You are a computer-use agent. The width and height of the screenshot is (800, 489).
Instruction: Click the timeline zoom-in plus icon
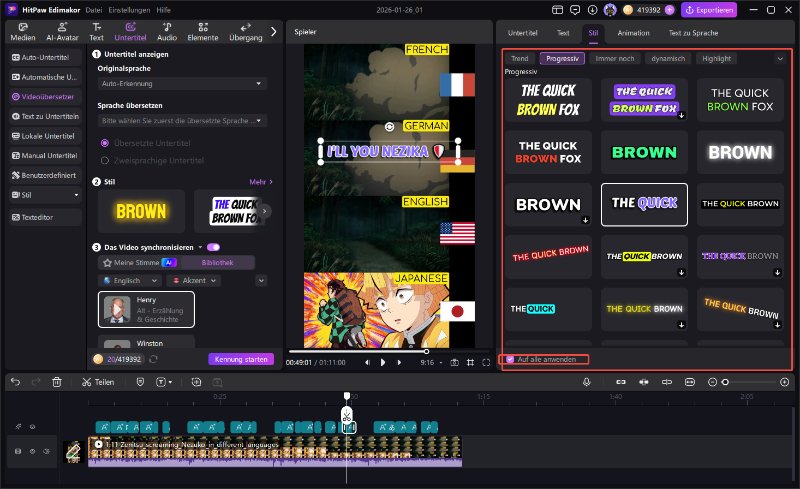pyautogui.click(x=783, y=382)
